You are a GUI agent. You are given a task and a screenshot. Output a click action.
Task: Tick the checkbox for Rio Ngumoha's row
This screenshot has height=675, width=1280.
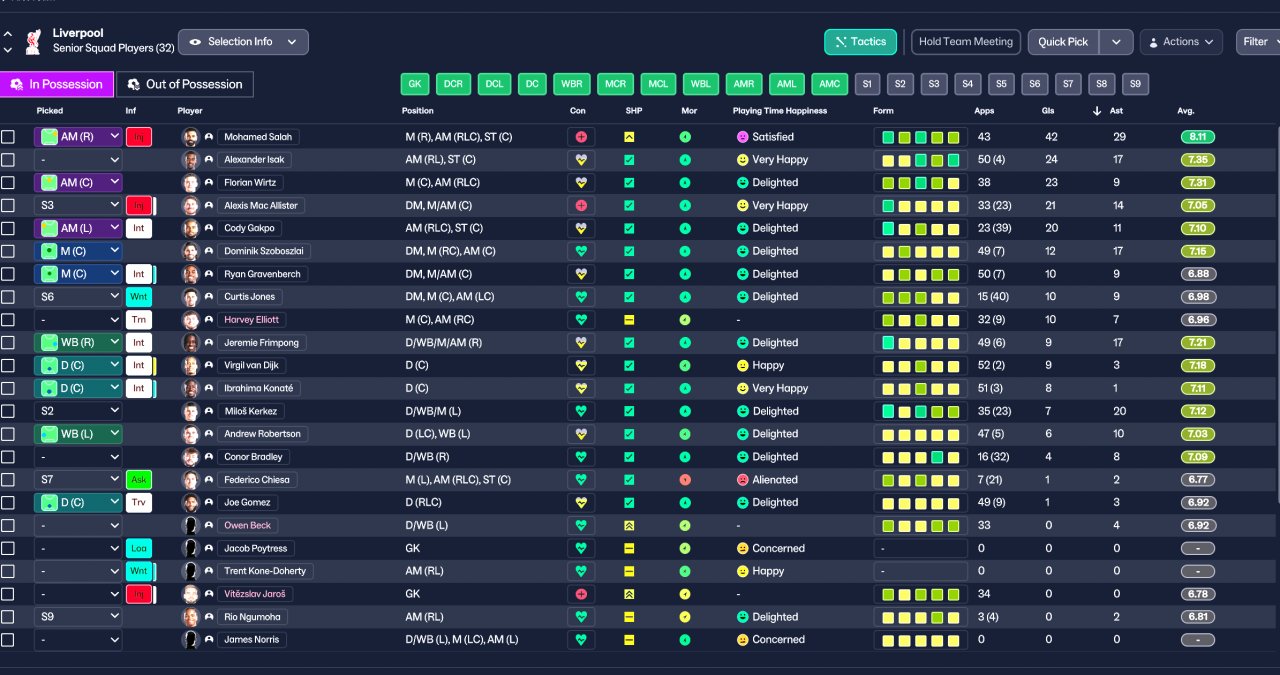pos(8,617)
